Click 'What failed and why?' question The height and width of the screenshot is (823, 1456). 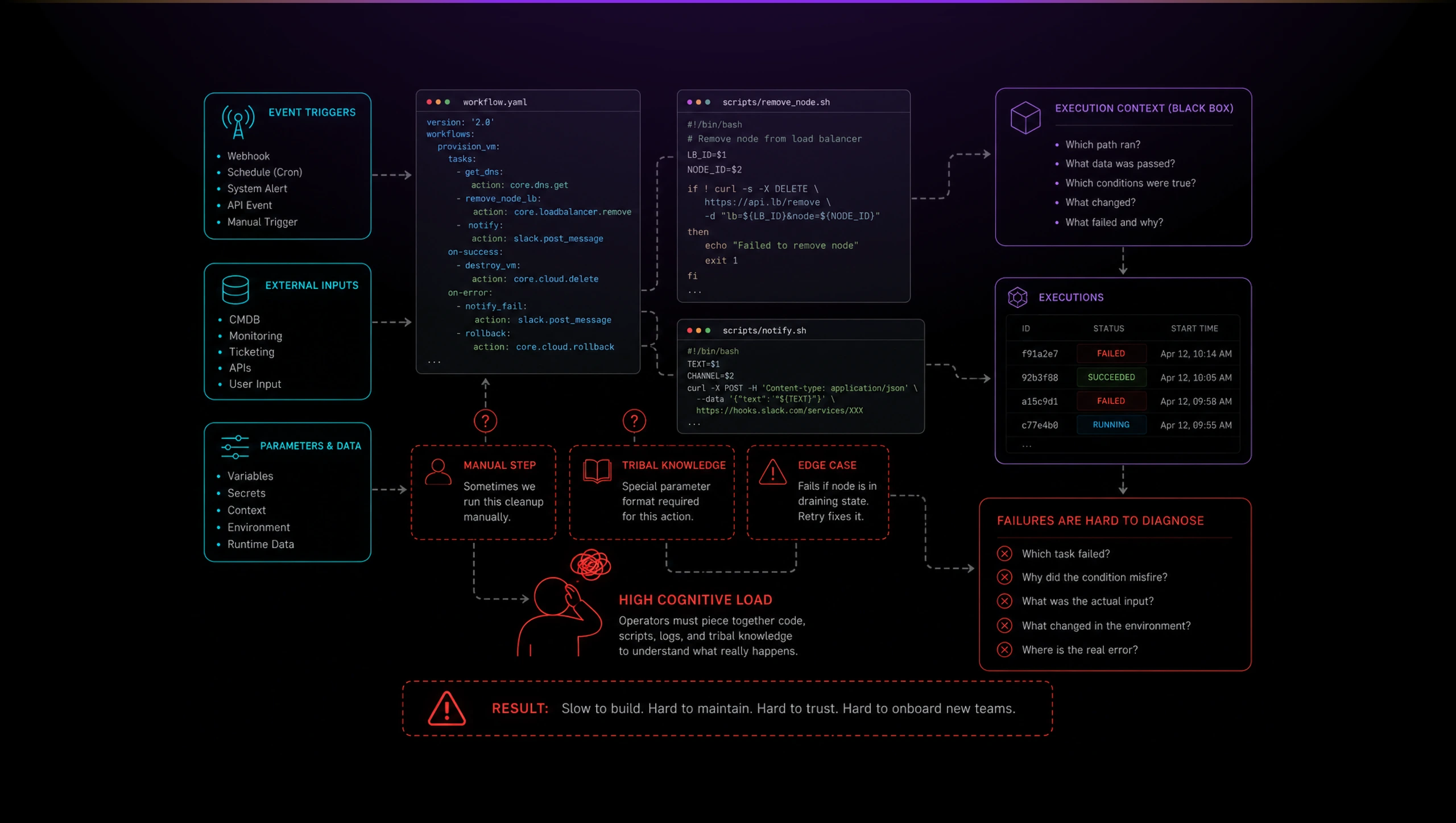point(1114,222)
